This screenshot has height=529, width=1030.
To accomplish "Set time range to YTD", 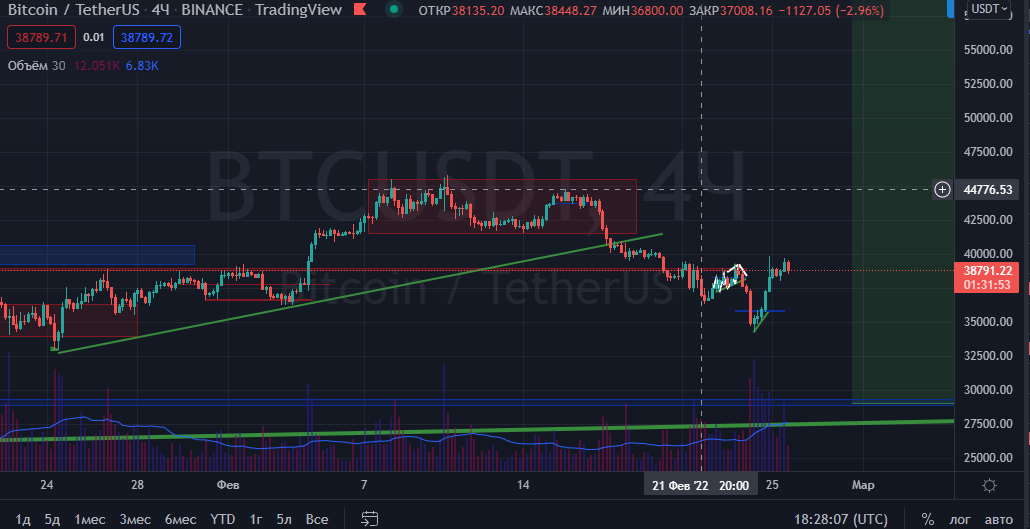I will click(223, 519).
